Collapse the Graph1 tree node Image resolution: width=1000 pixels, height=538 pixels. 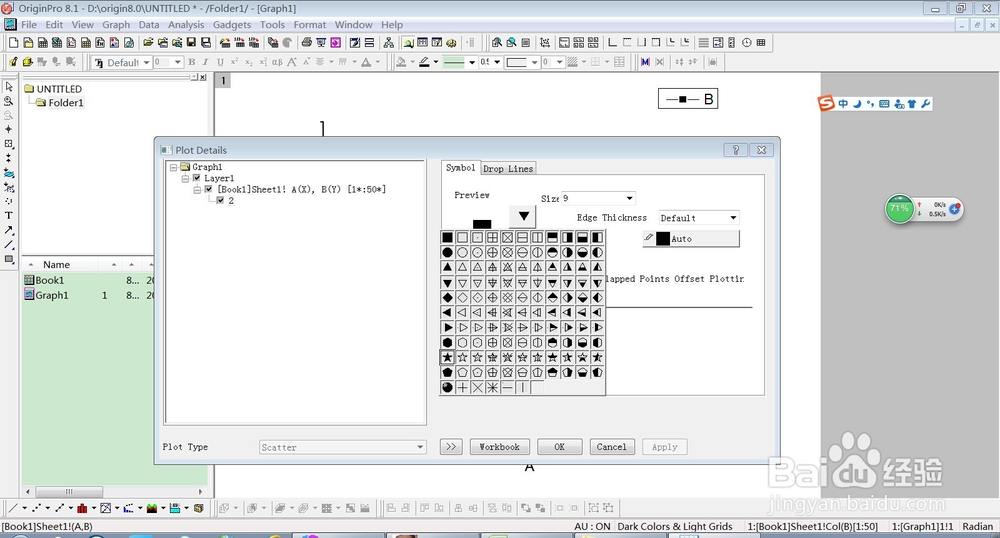(x=173, y=167)
